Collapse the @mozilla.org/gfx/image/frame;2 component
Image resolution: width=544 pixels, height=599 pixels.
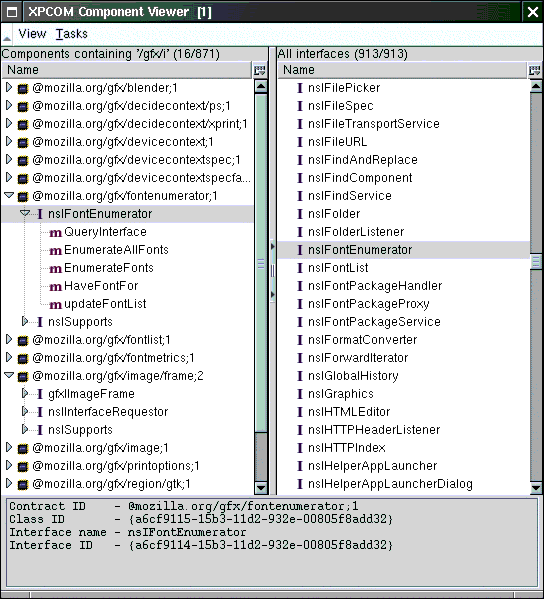[x=9, y=376]
